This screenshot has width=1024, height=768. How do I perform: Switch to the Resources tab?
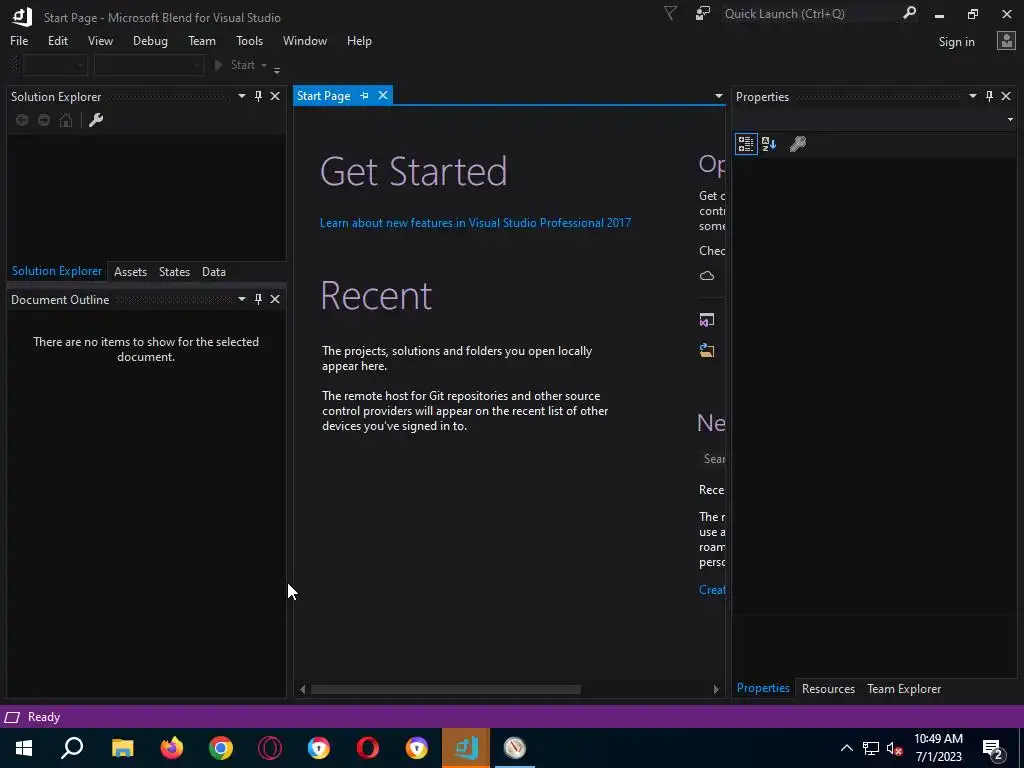click(x=828, y=689)
